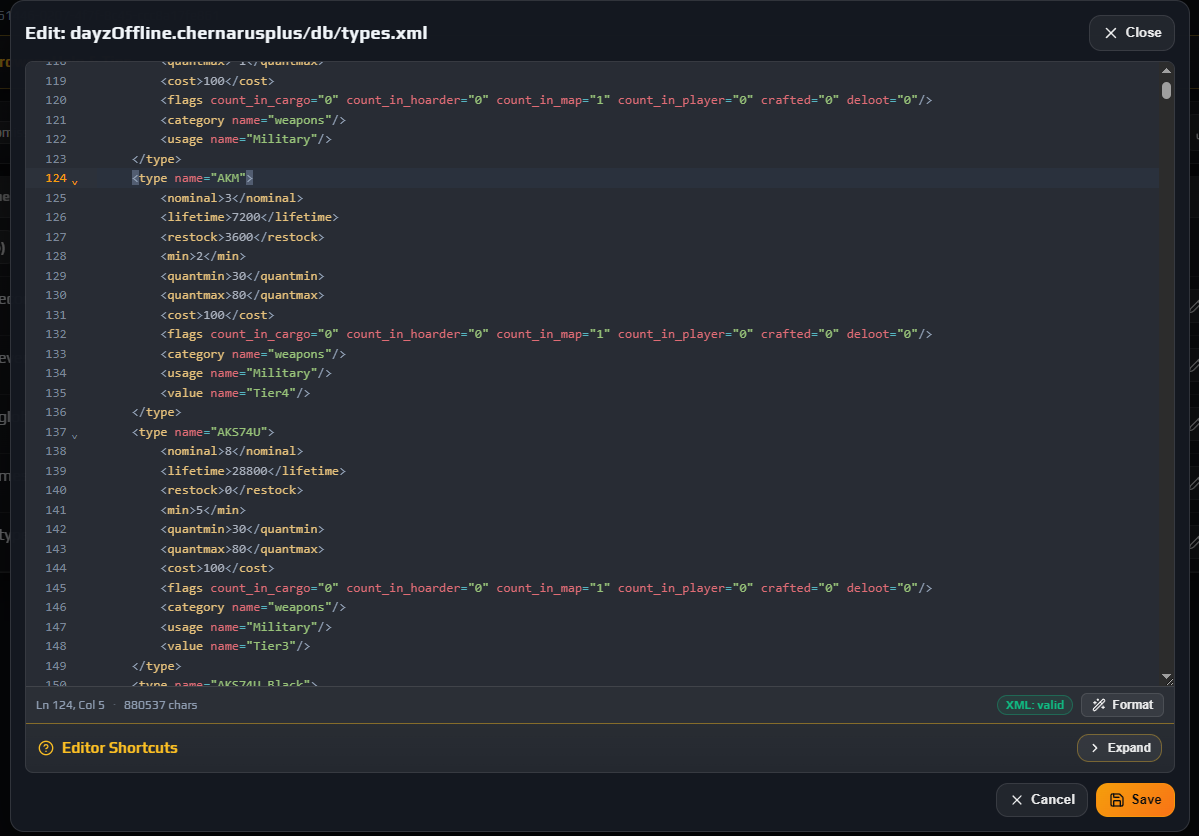
Task: Click the magic wand icon on Format
Action: (x=1099, y=704)
